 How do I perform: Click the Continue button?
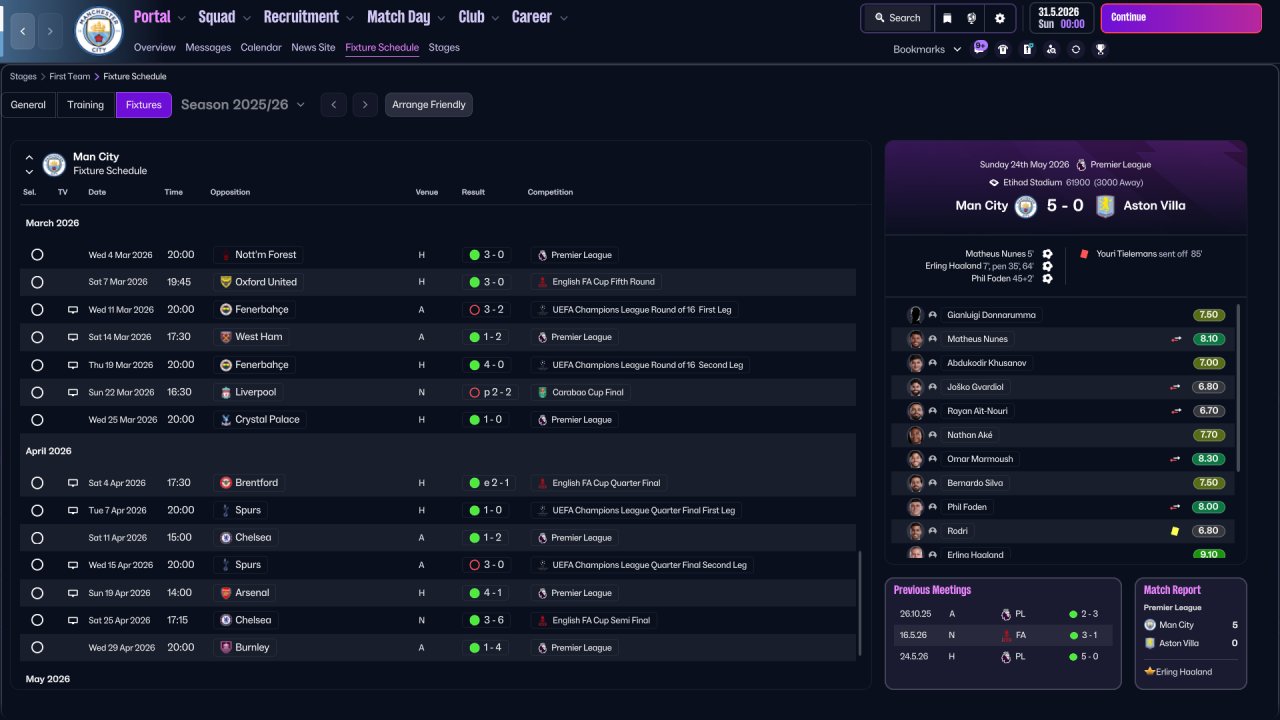click(x=1181, y=18)
